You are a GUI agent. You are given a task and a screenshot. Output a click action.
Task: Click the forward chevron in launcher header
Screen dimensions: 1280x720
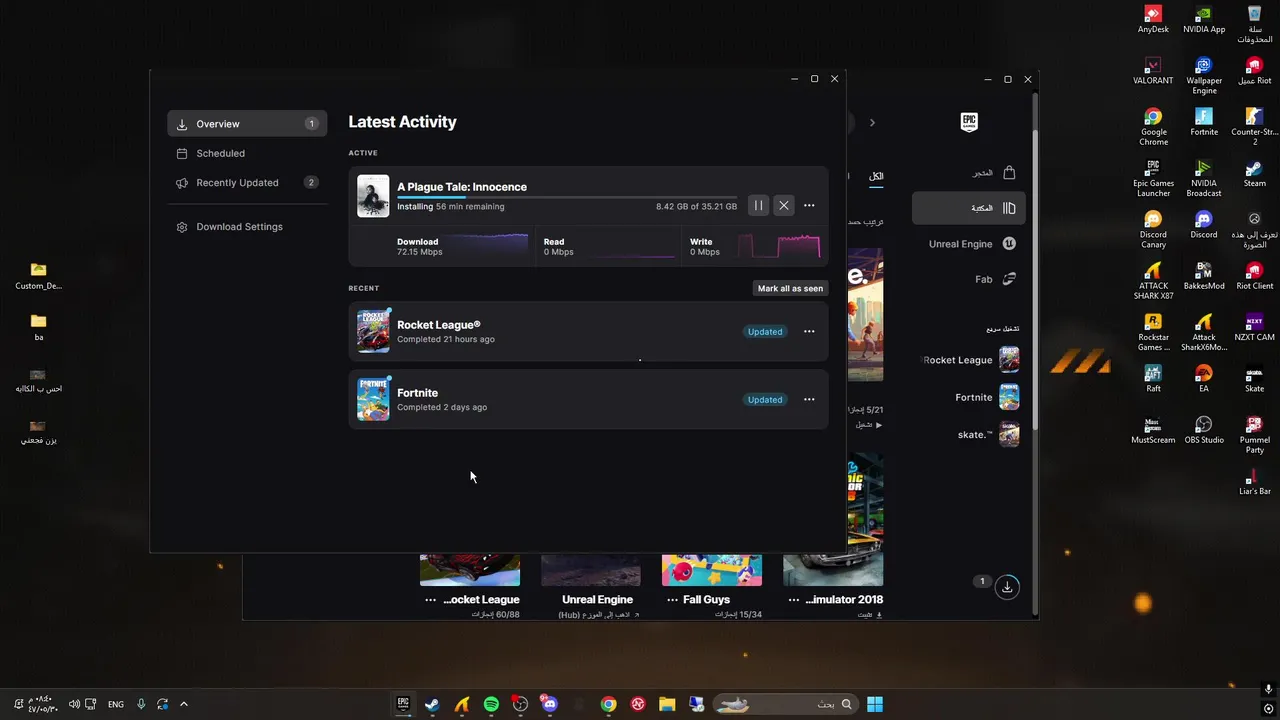tap(872, 123)
